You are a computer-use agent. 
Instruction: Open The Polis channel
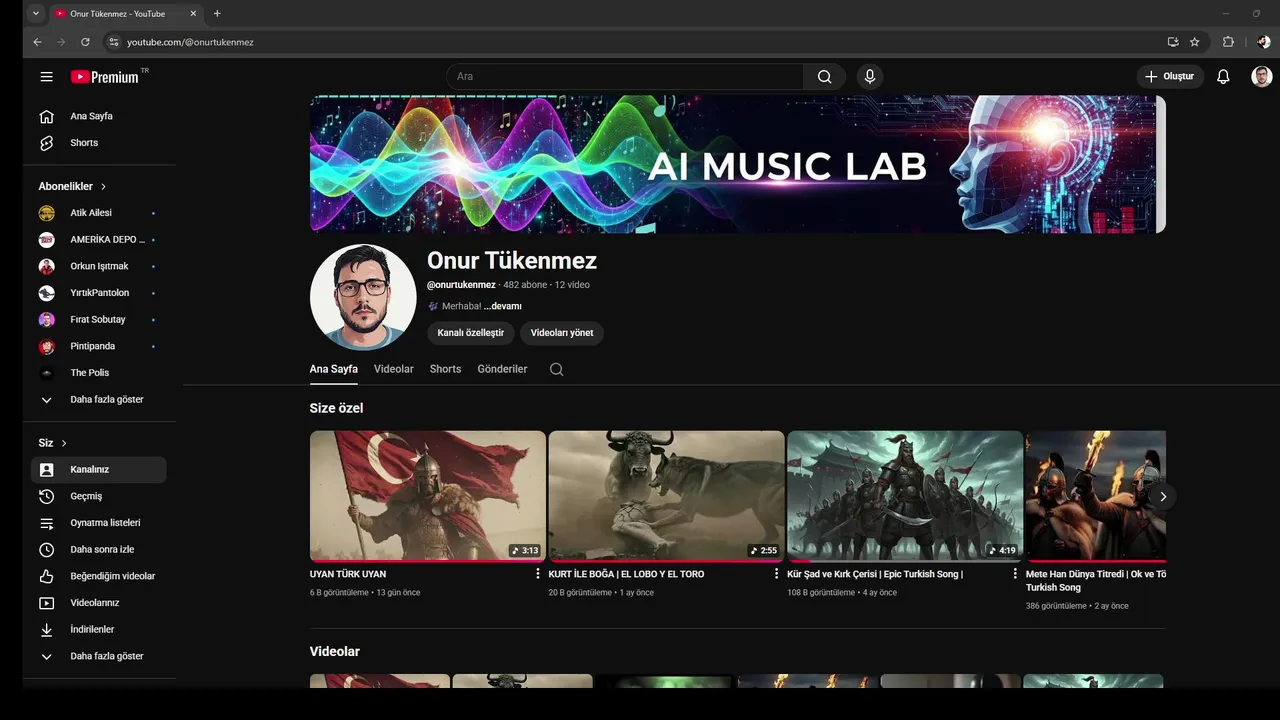click(x=98, y=373)
